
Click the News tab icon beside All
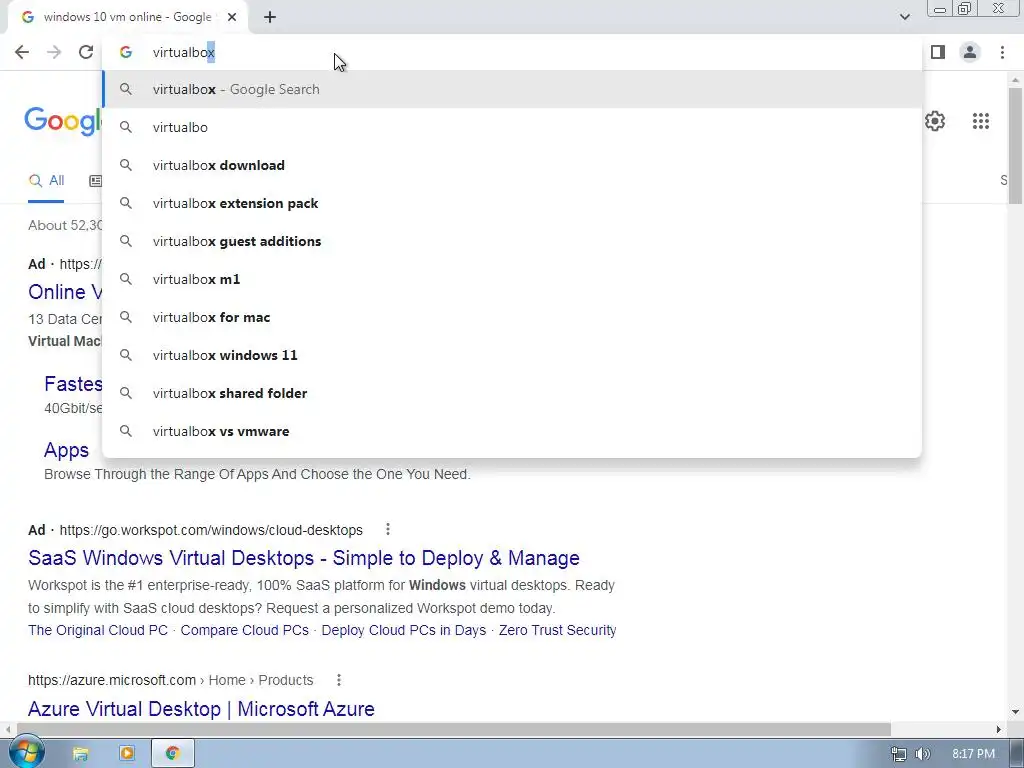click(x=95, y=181)
